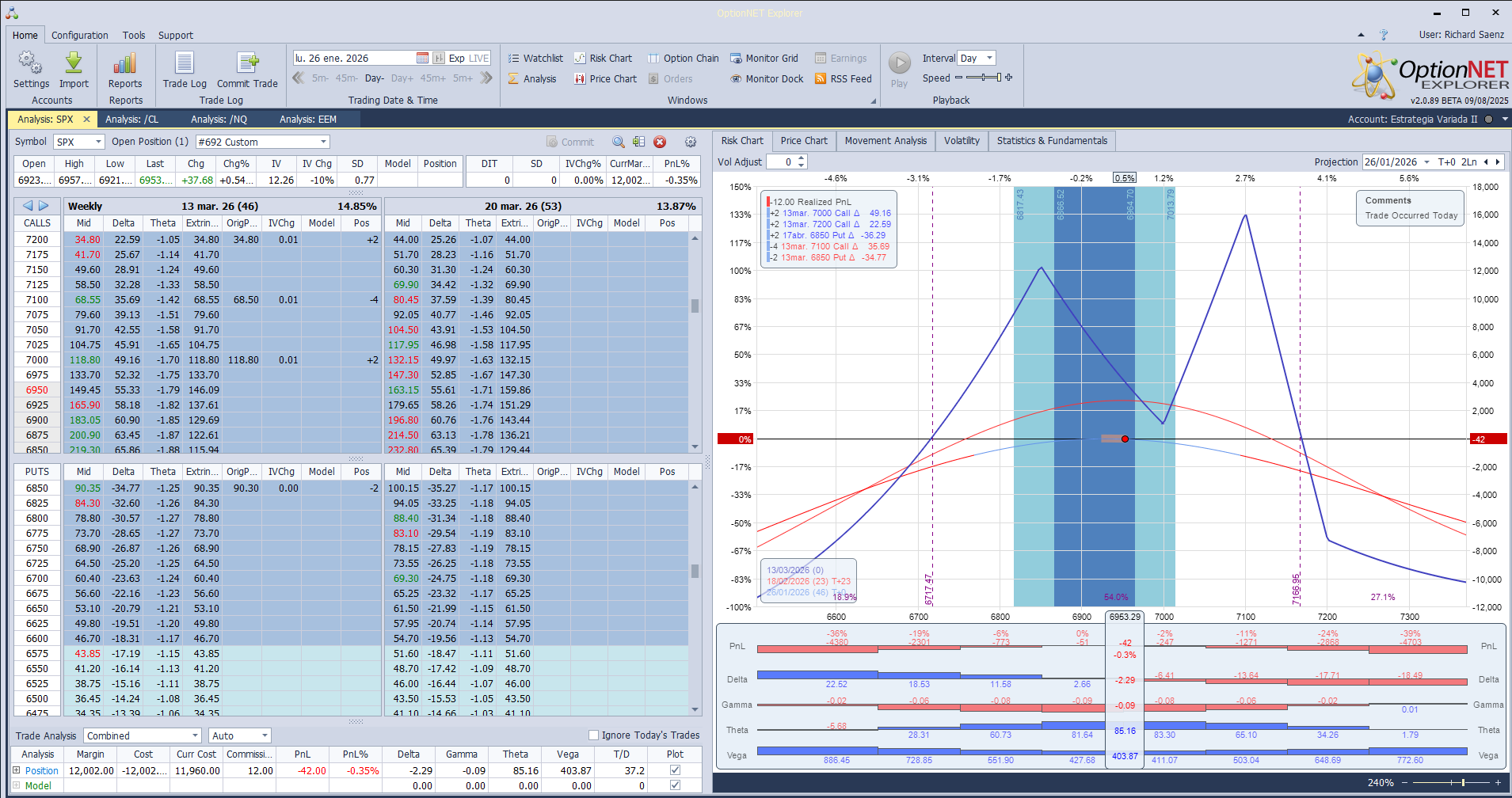1512x798 pixels.
Task: Click the 2Ln projection lines button
Action: pos(1468,161)
